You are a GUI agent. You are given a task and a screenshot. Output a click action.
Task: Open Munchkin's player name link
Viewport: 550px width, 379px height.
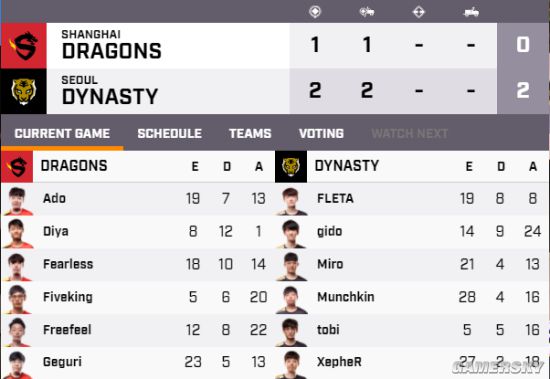tap(346, 297)
